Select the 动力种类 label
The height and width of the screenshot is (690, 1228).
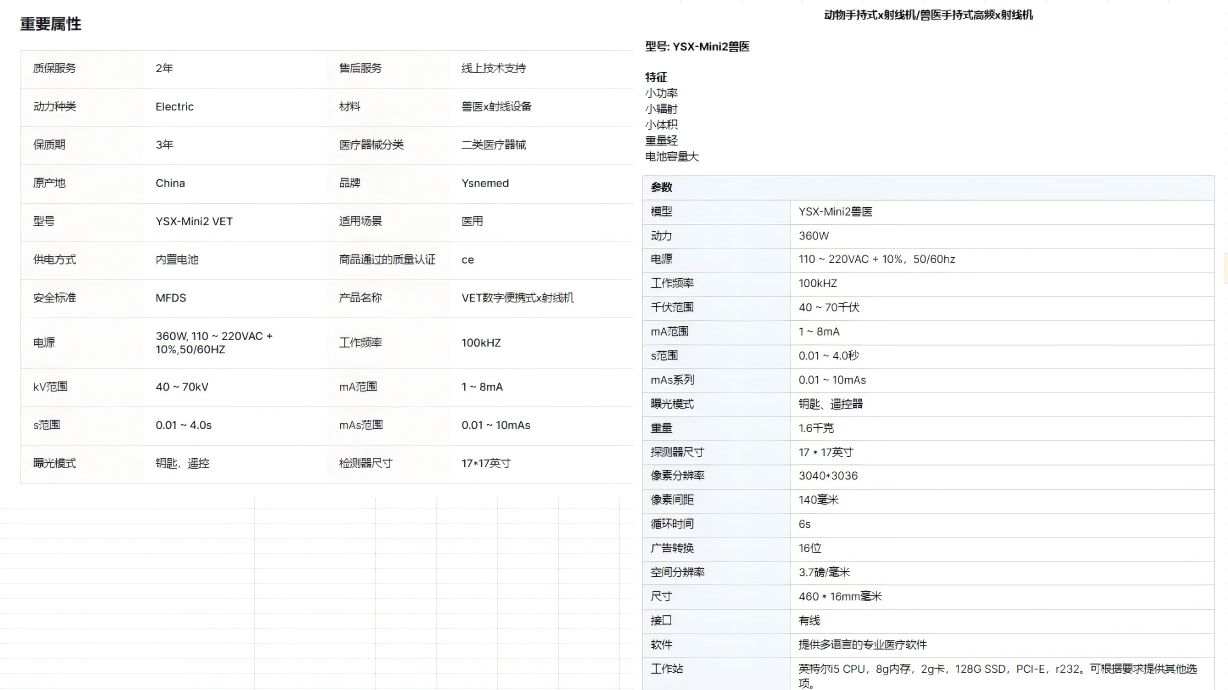54,106
